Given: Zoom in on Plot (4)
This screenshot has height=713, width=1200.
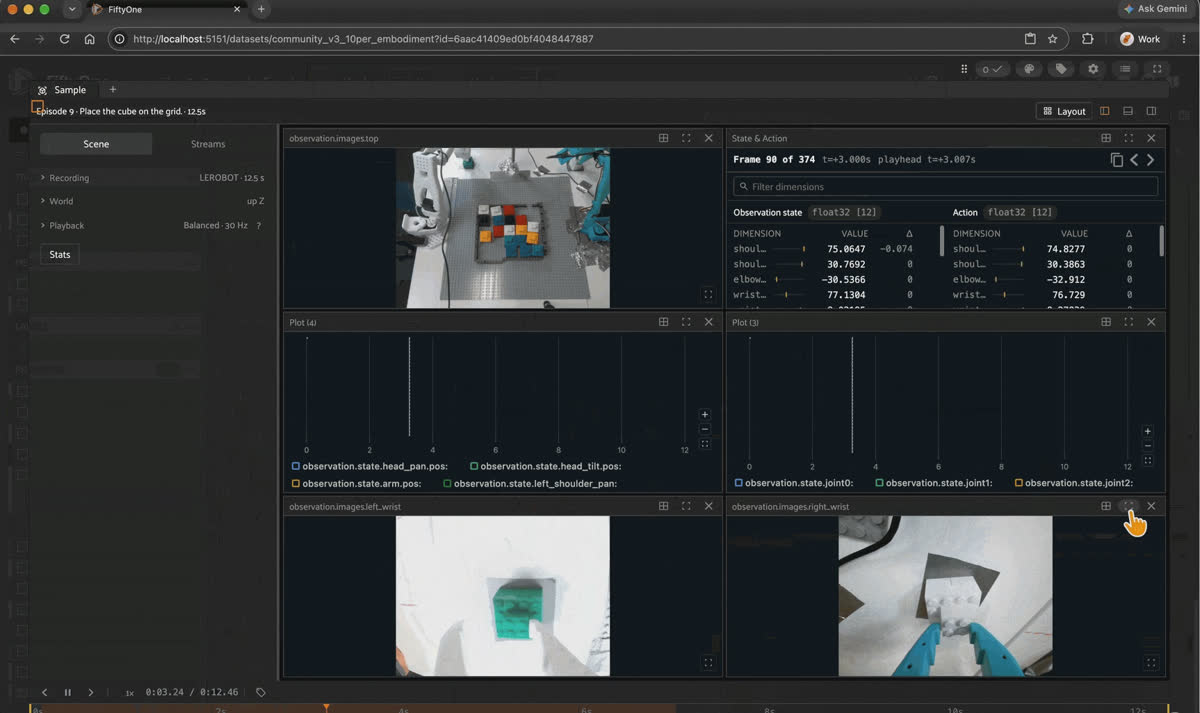Looking at the screenshot, I should pyautogui.click(x=705, y=414).
